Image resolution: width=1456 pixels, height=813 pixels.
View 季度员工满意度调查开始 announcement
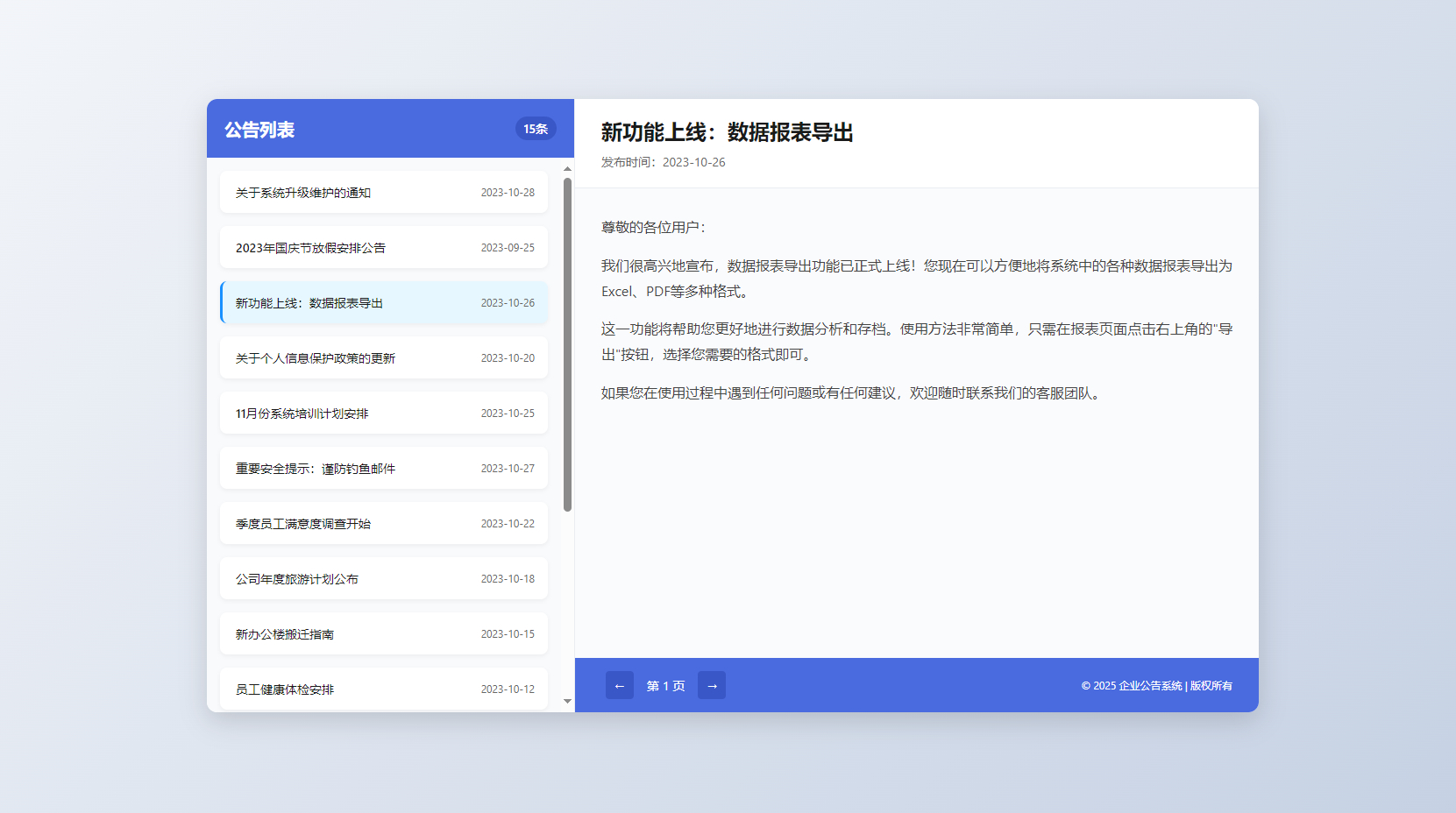[384, 524]
